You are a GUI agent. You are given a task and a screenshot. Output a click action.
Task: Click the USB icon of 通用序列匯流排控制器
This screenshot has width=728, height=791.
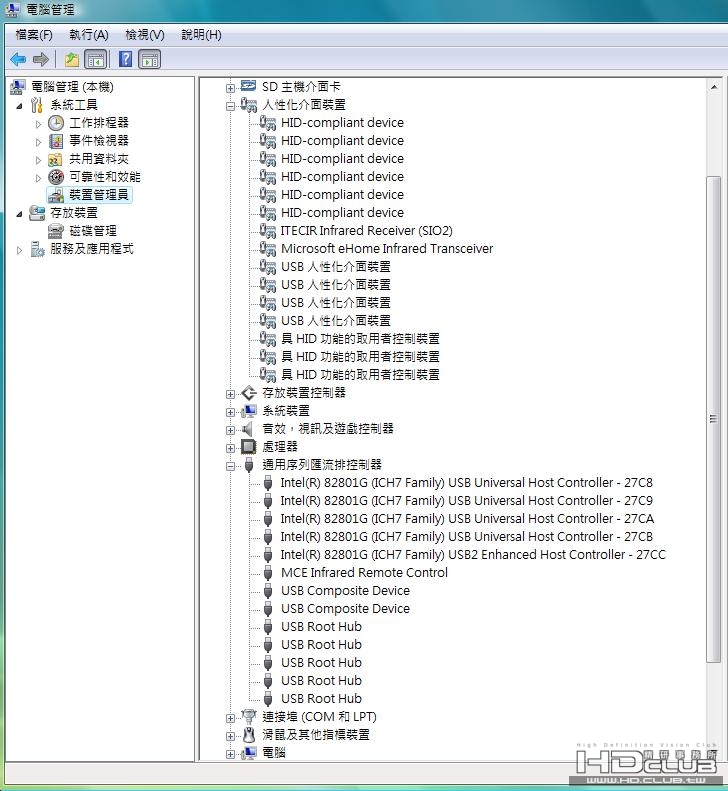point(249,465)
